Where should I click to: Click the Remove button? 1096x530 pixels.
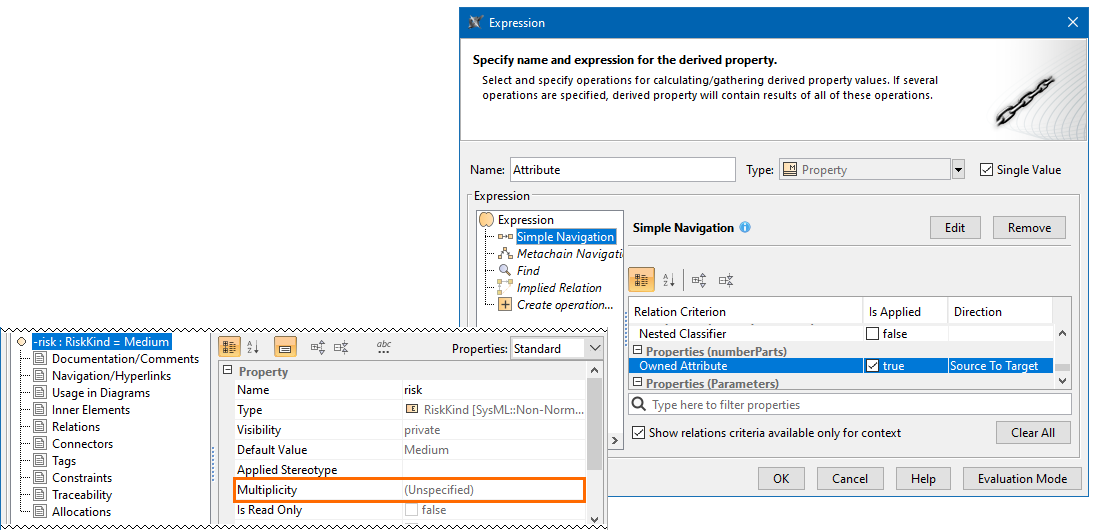[1029, 227]
